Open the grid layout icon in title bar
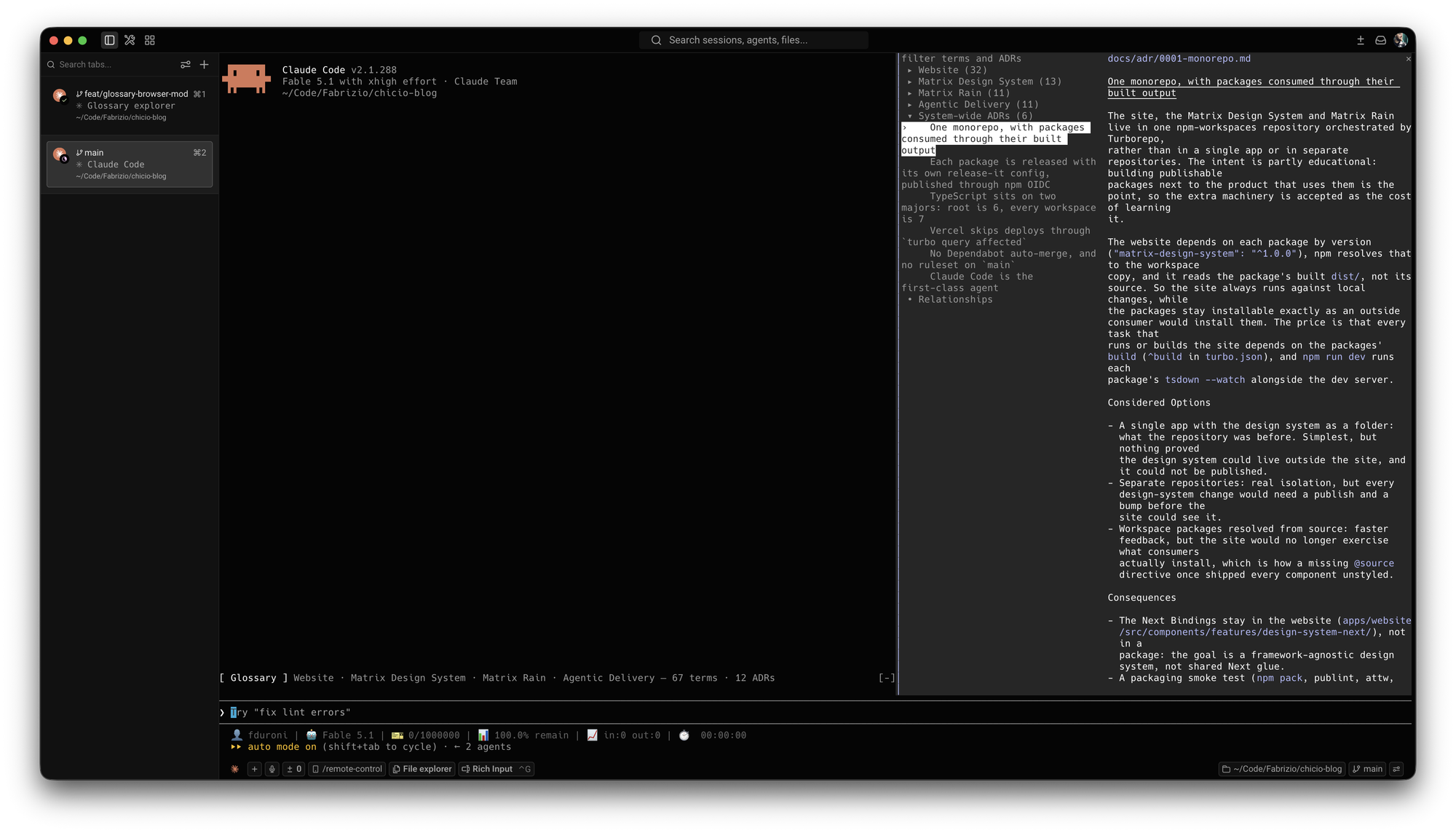The width and height of the screenshot is (1456, 833). tap(150, 40)
